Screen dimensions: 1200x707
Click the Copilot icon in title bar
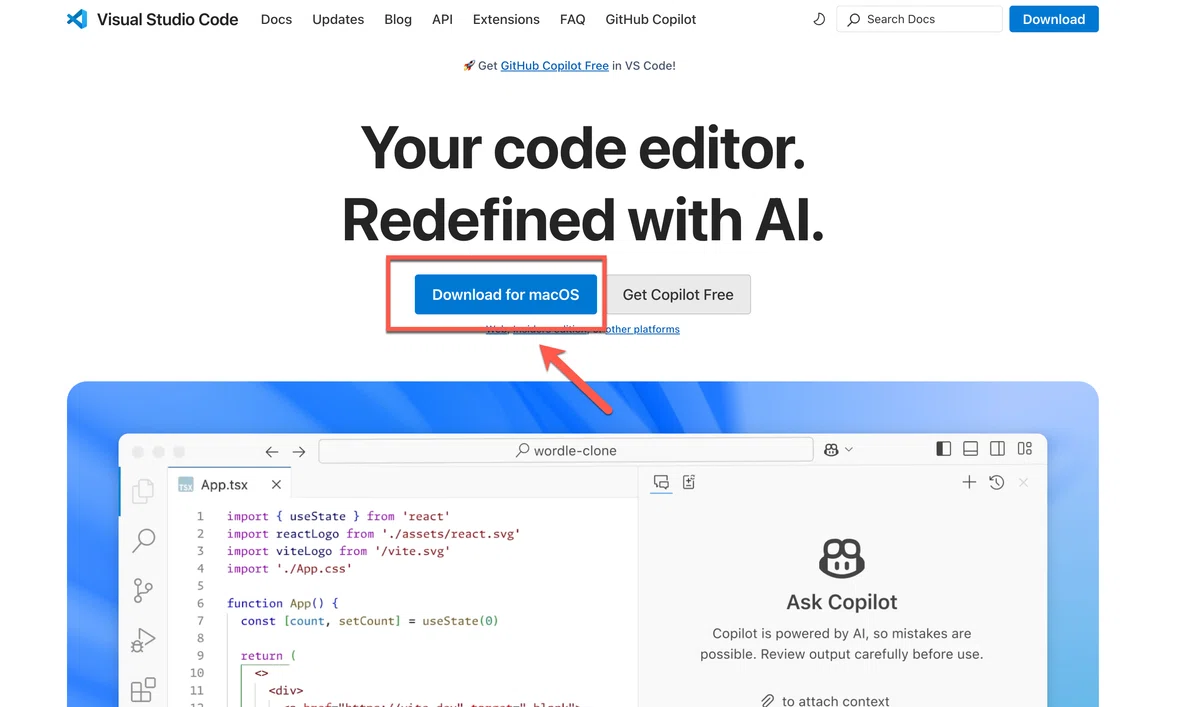tap(831, 450)
